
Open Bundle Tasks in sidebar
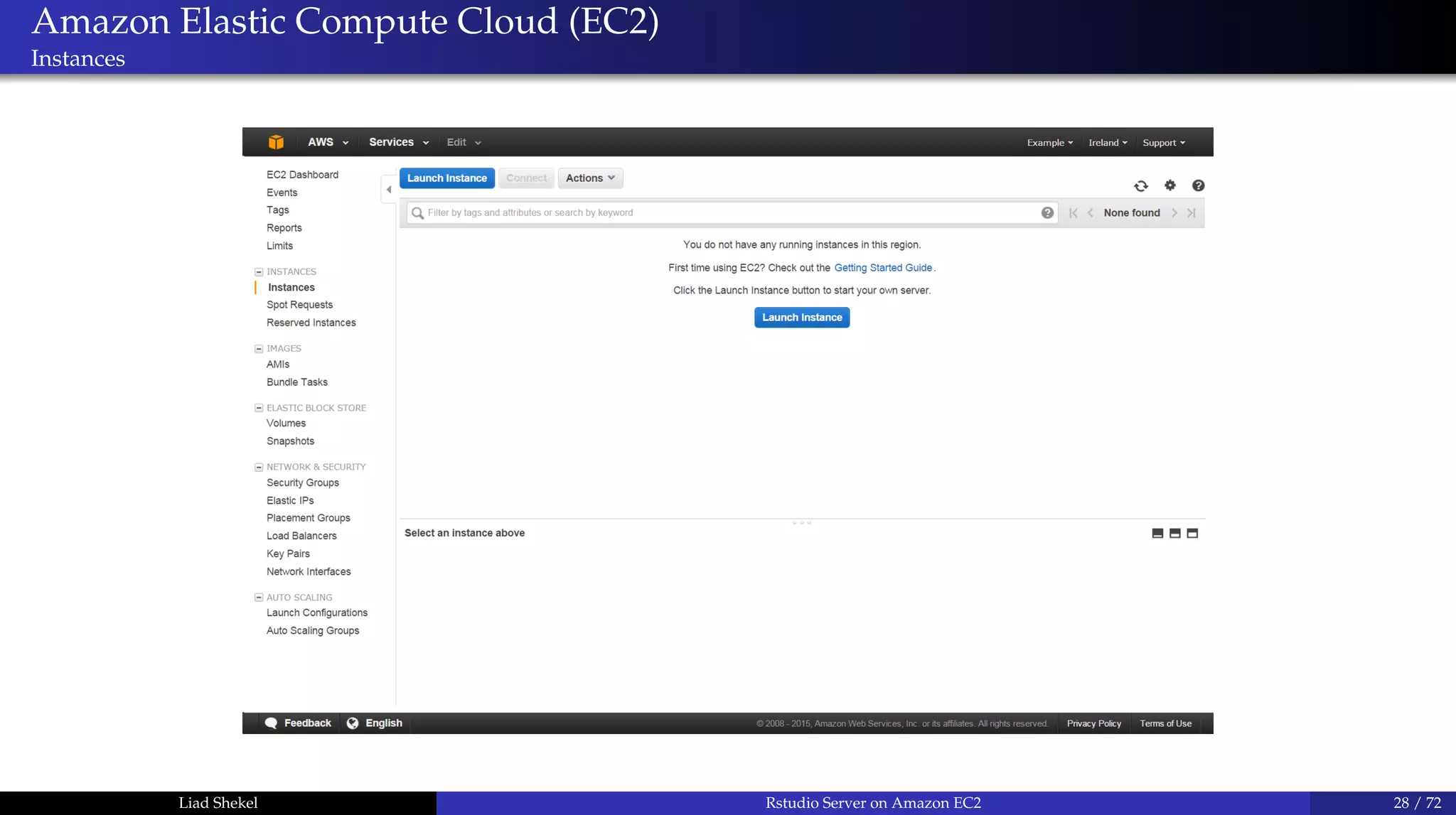(296, 382)
